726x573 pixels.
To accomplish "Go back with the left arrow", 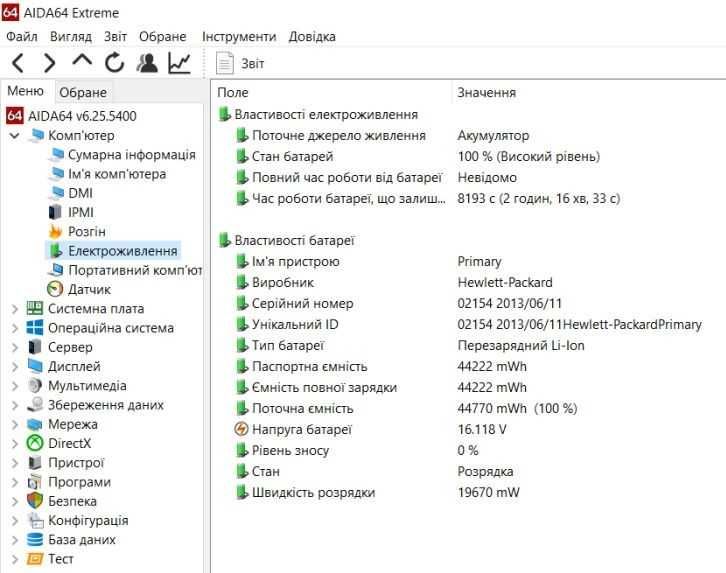I will pos(18,63).
